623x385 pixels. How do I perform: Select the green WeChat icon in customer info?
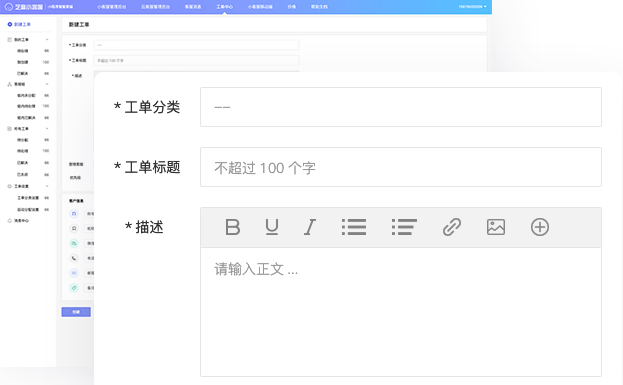(x=74, y=243)
